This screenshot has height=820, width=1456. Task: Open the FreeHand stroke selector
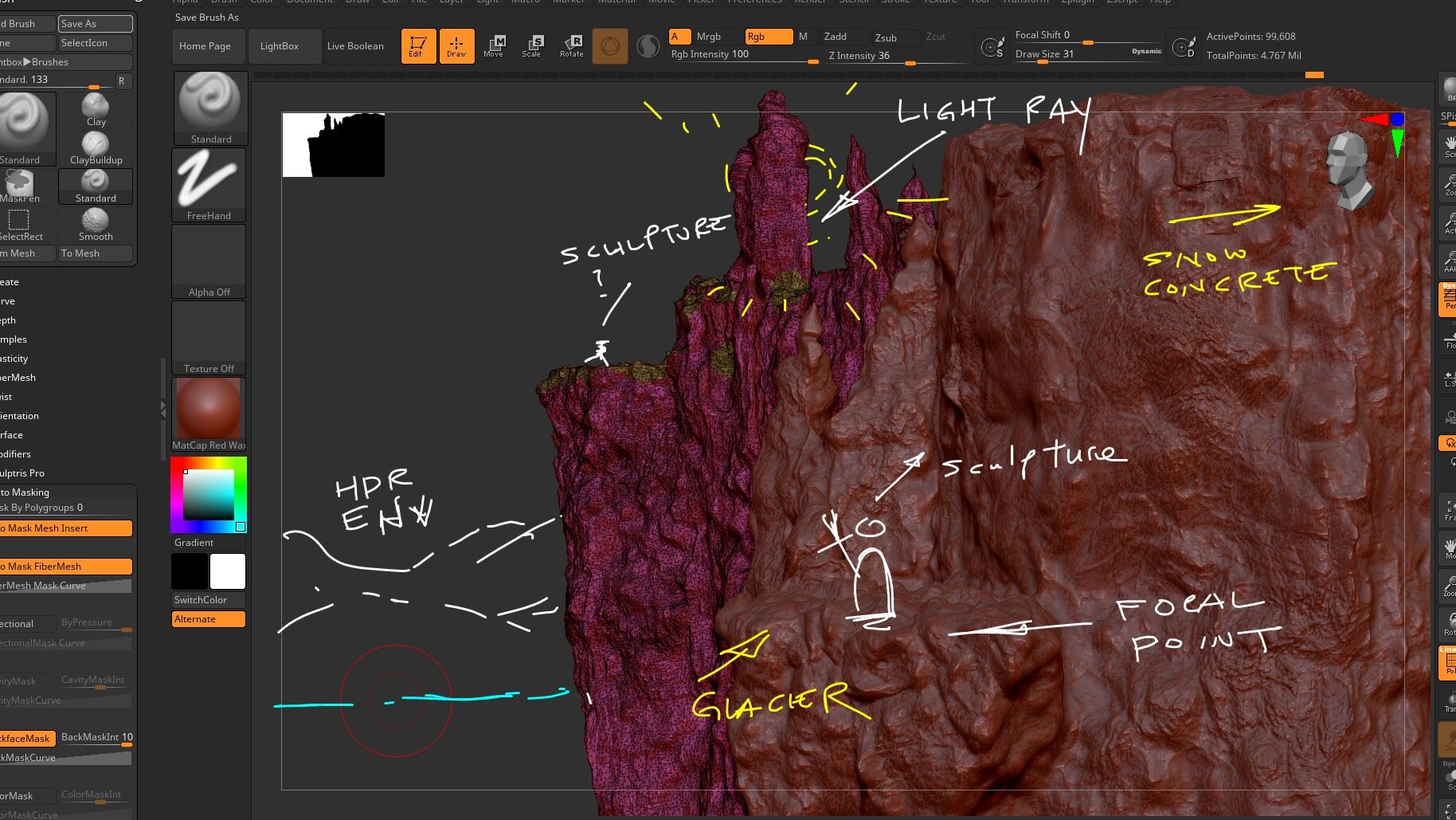[209, 185]
